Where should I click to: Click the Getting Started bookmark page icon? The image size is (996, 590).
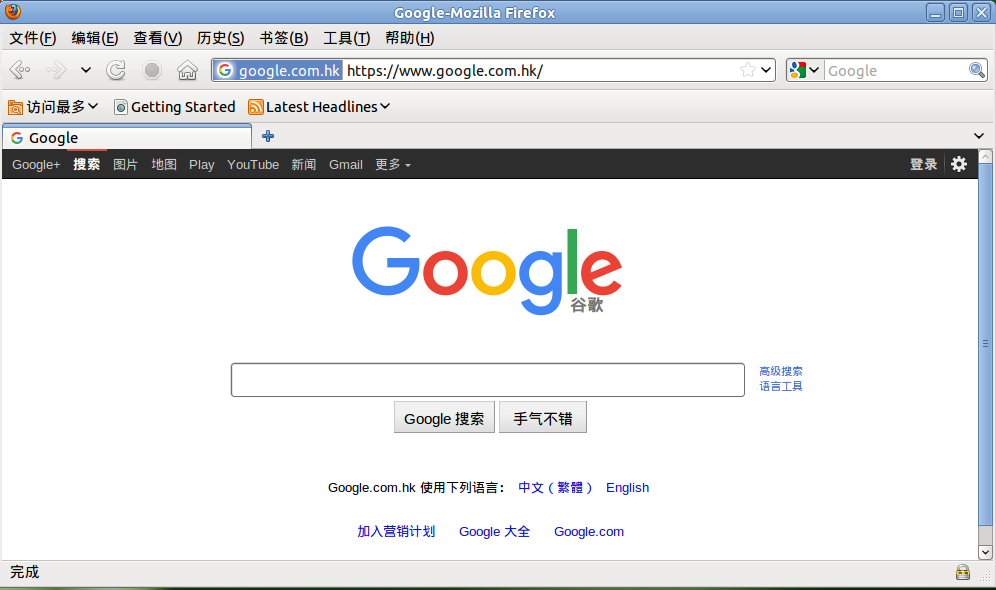121,107
